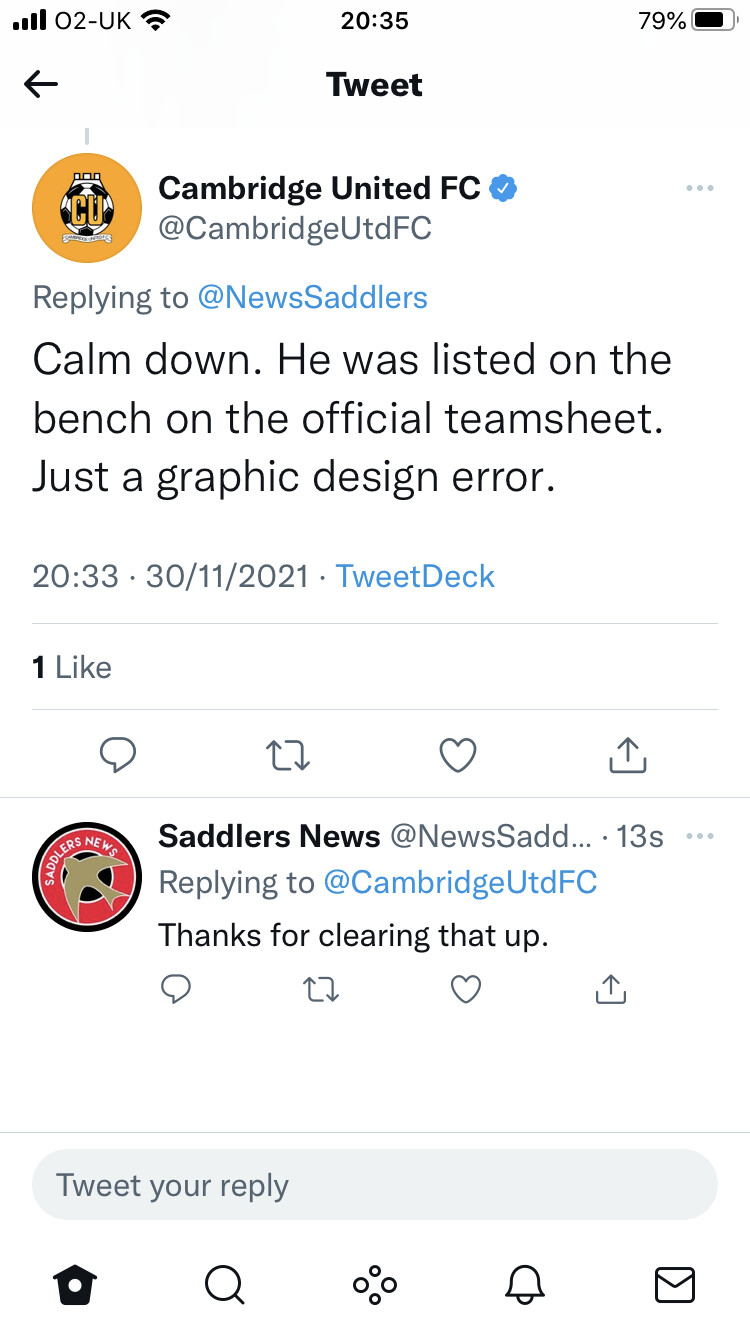The image size is (750, 1334).
Task: View Cambridge United FC profile picture
Action: 87,207
